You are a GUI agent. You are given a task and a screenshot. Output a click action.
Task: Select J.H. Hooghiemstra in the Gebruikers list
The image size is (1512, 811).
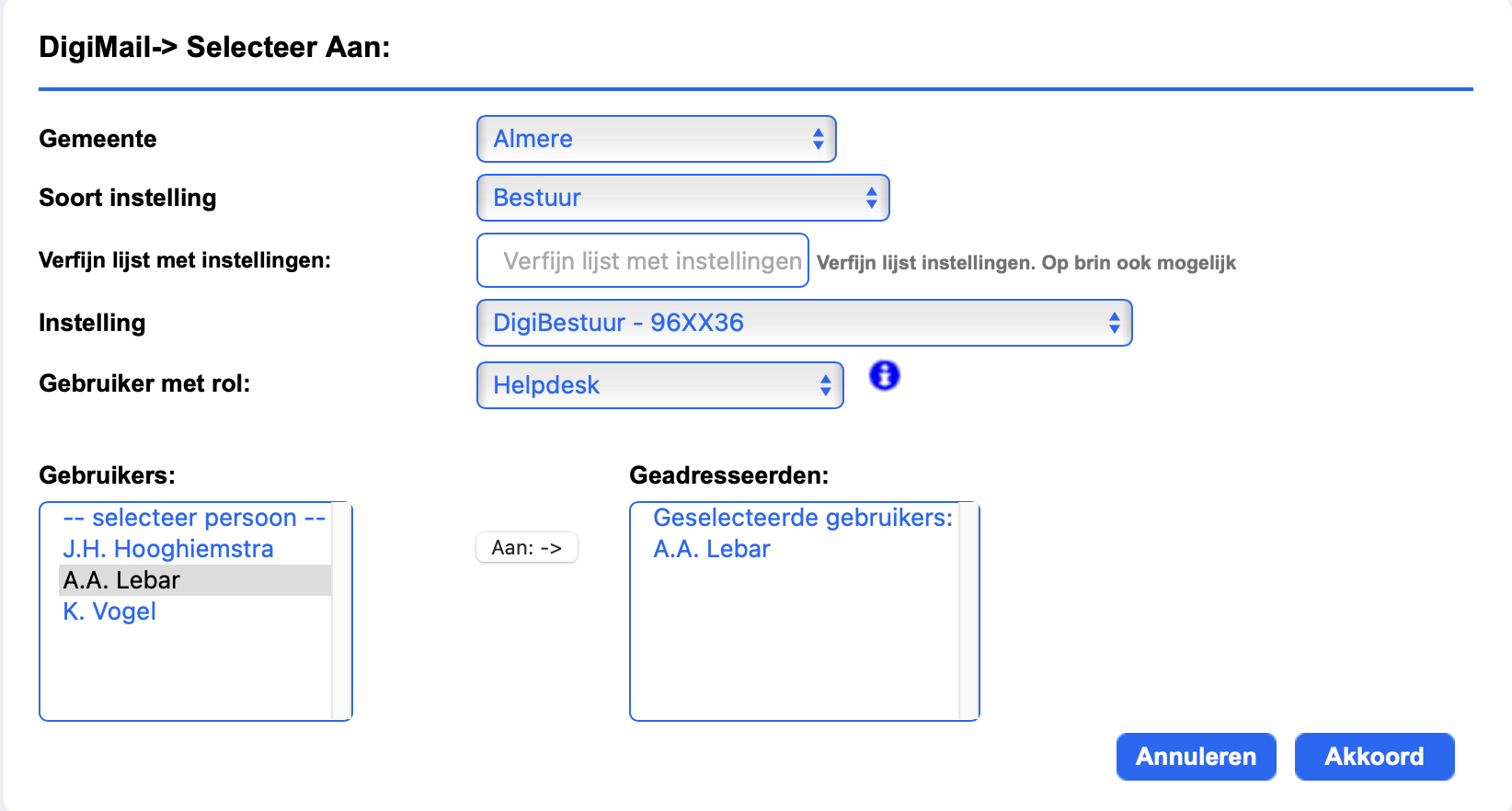click(x=167, y=548)
